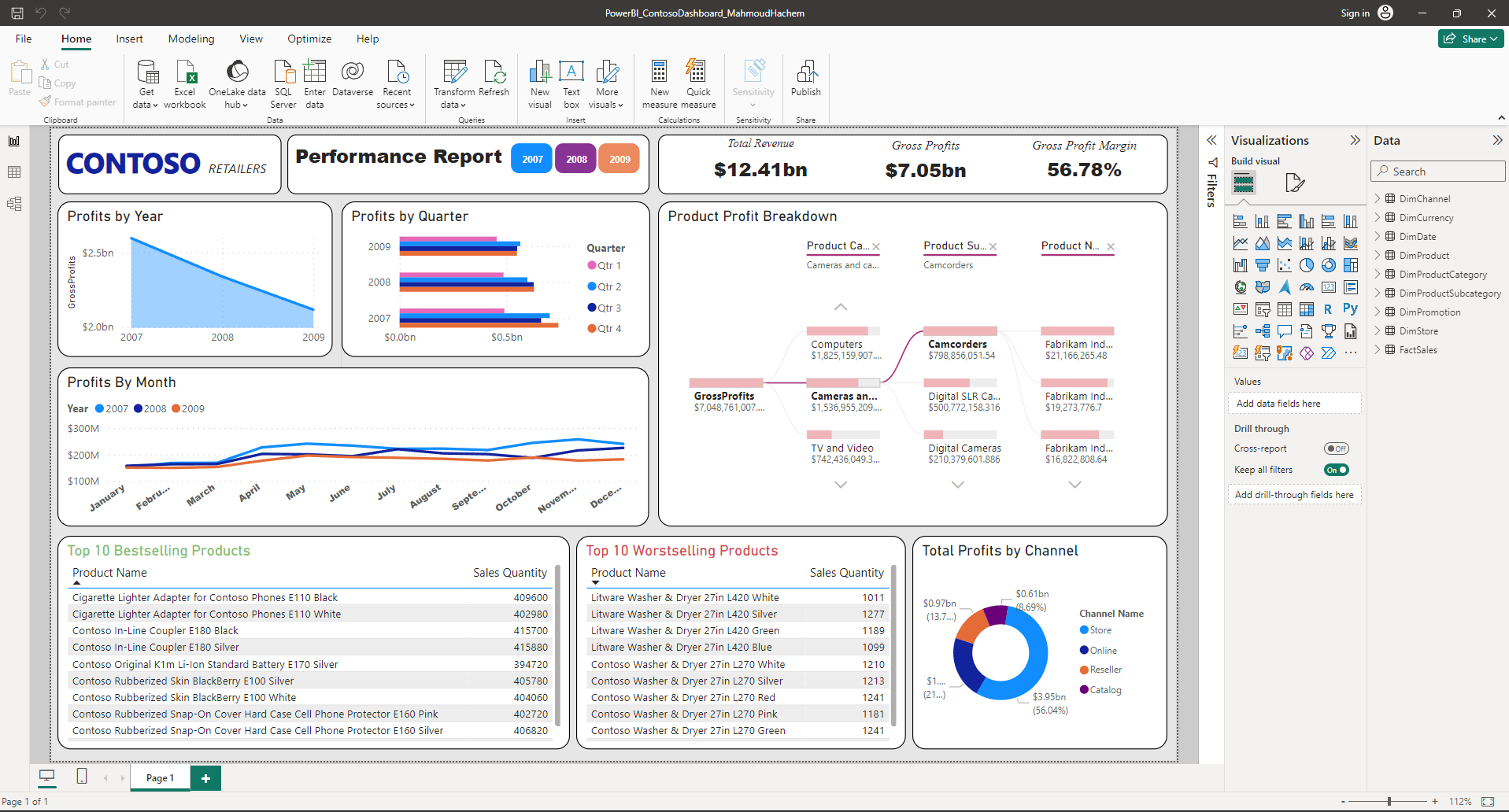
Task: Switch to mobile layout view
Action: click(x=82, y=777)
